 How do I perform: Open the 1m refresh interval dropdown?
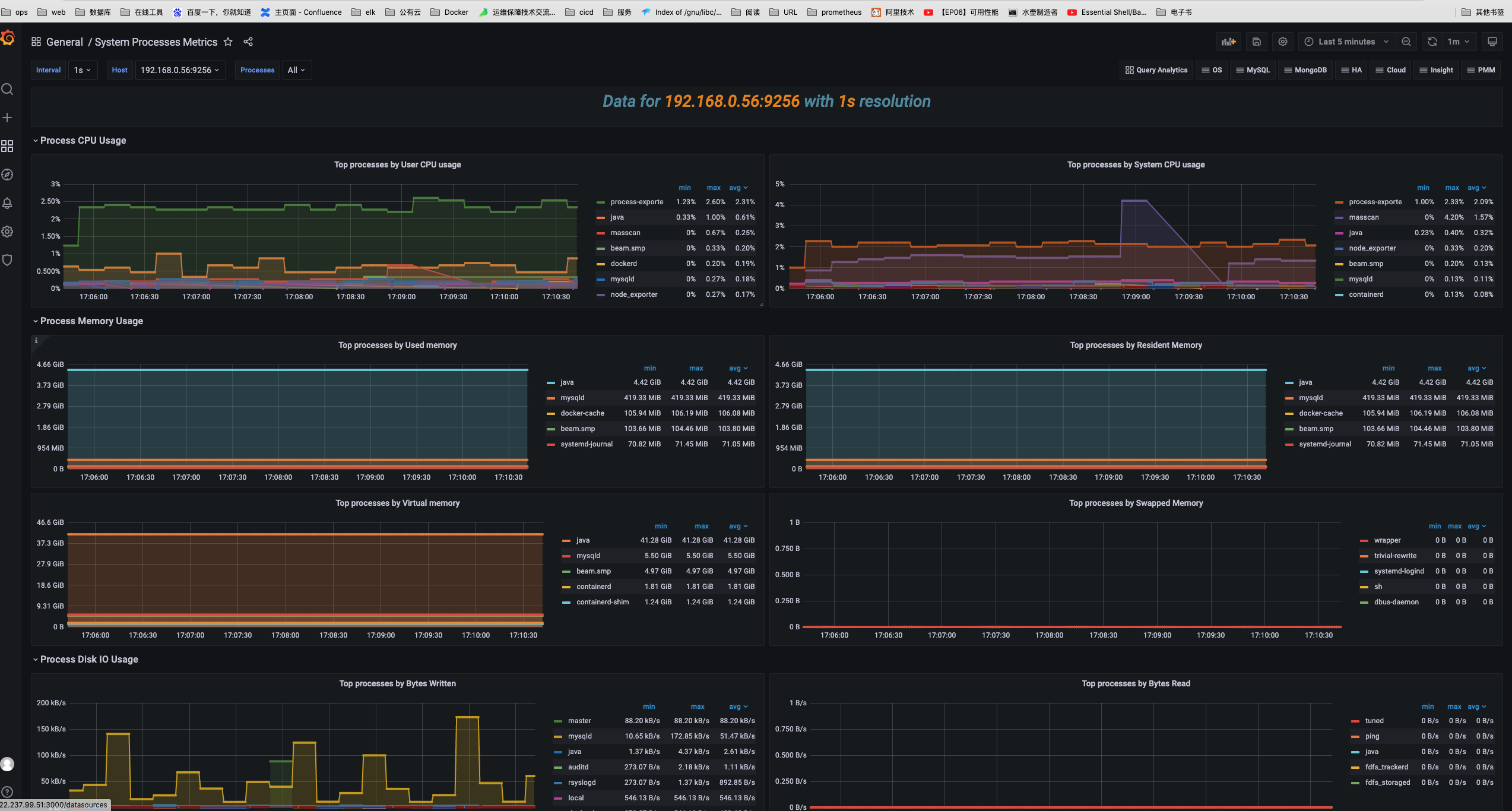pos(1459,42)
